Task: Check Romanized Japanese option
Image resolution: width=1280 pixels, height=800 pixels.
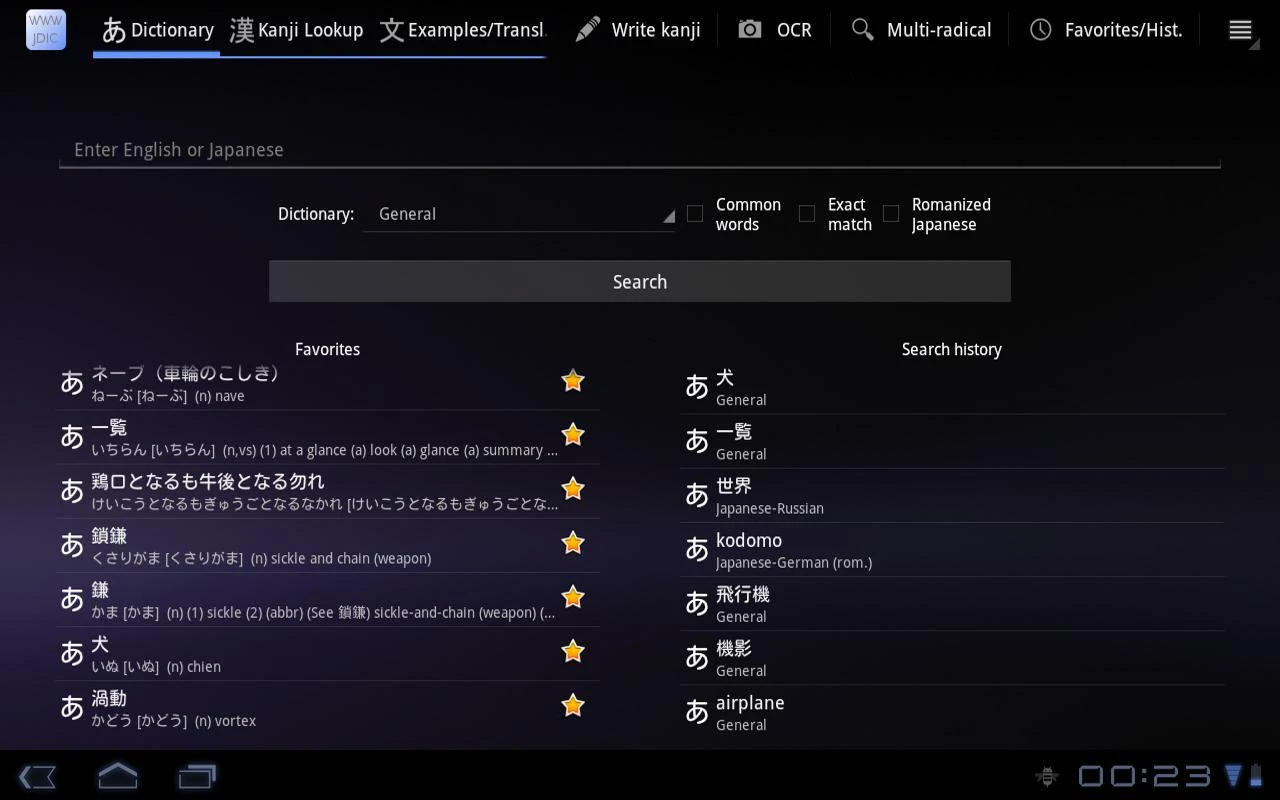Action: point(891,213)
